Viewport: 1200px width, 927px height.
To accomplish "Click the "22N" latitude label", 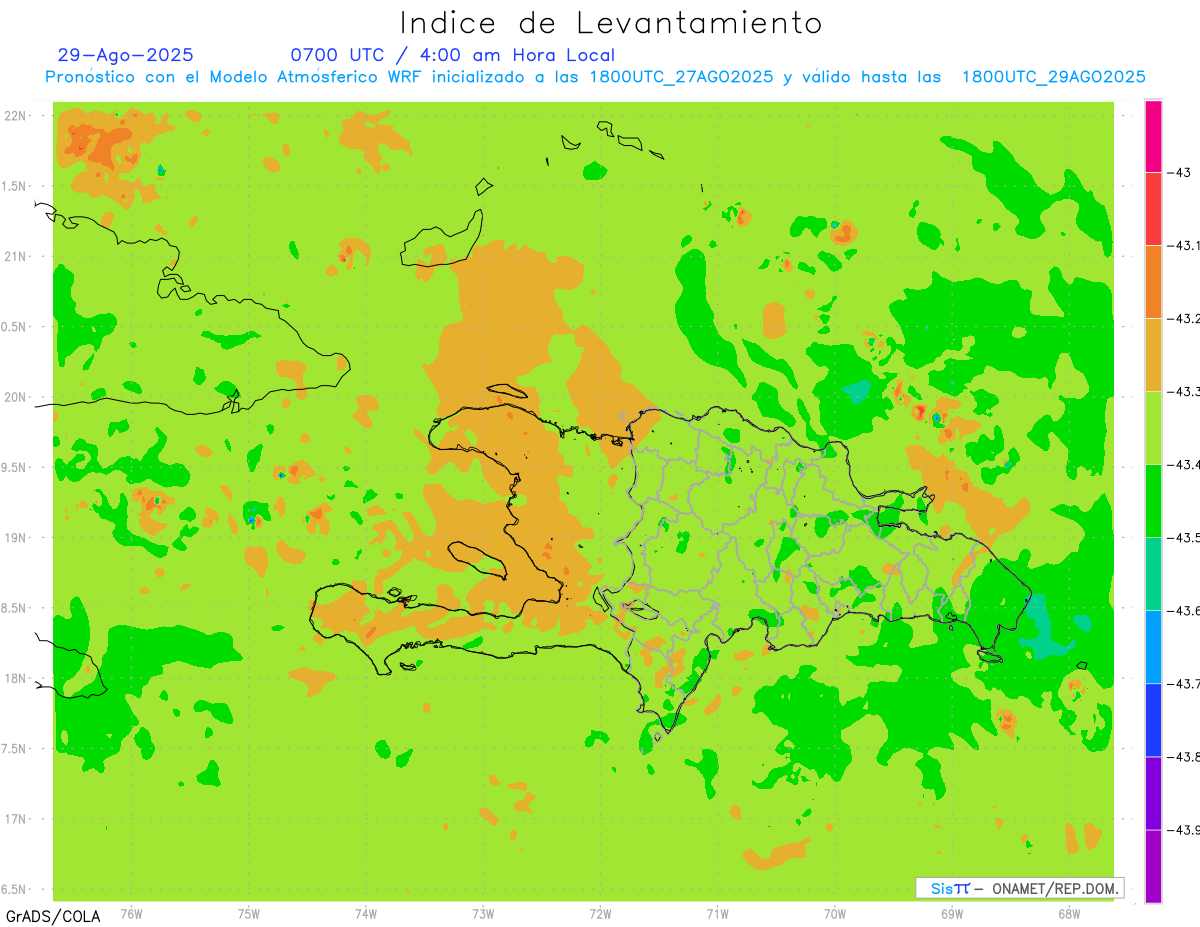I will (16, 116).
